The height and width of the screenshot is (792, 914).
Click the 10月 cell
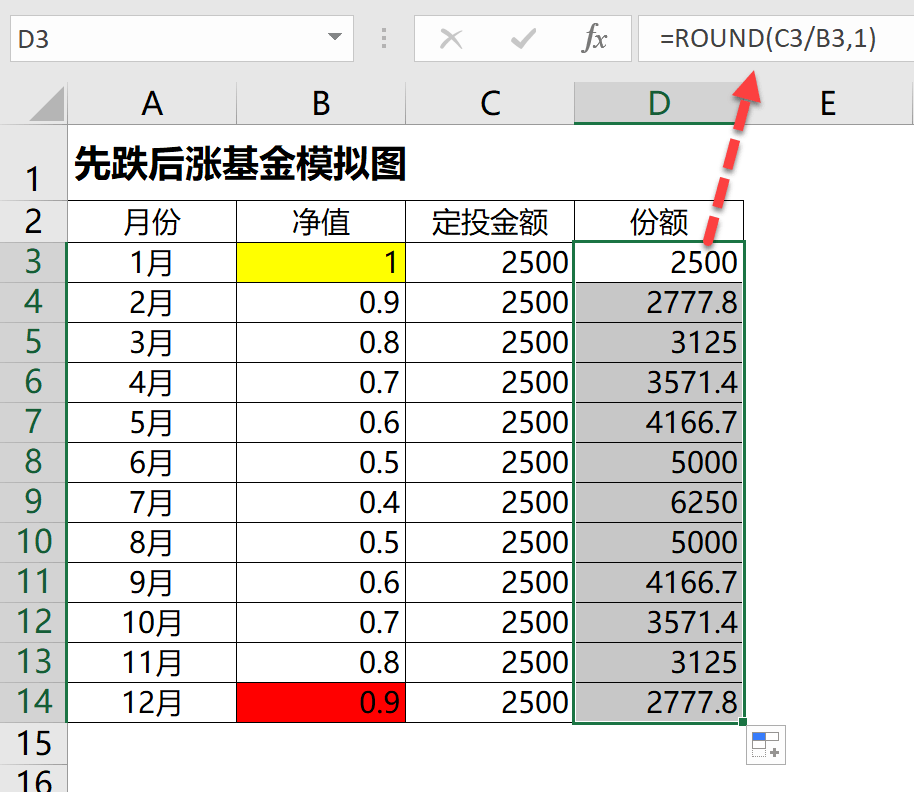(x=152, y=622)
